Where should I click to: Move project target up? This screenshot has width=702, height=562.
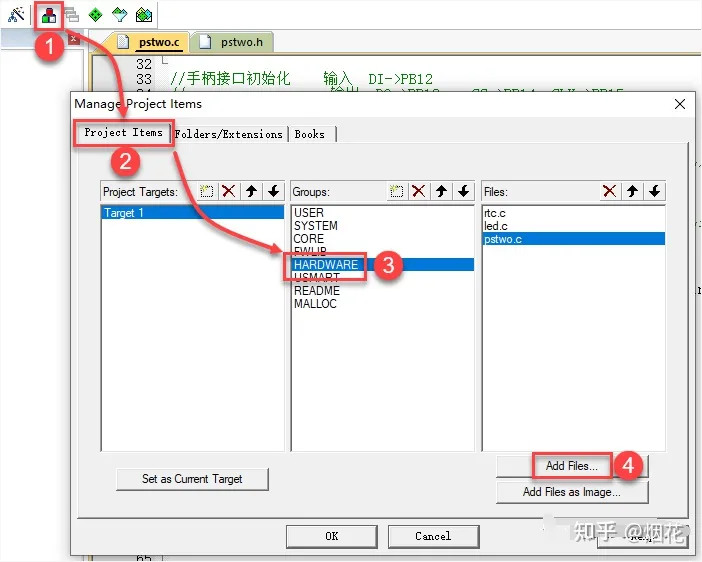coord(251,192)
